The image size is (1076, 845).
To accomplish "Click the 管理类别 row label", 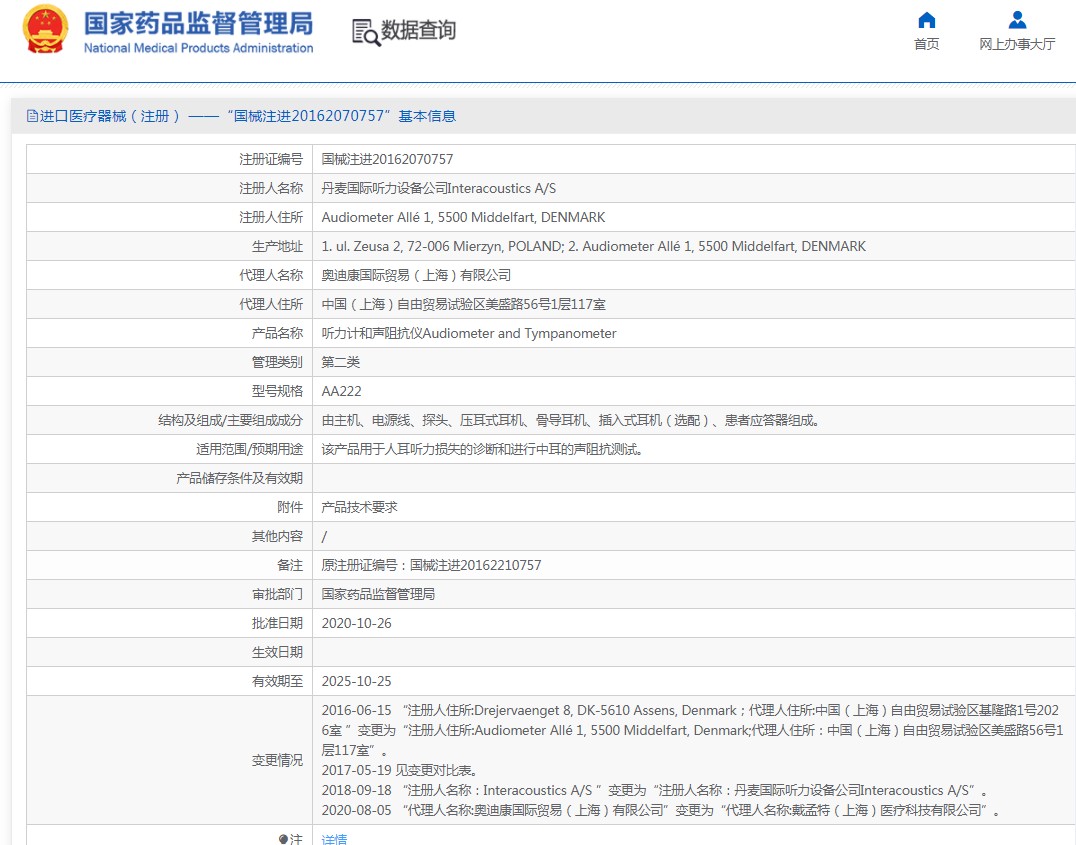I will click(277, 362).
